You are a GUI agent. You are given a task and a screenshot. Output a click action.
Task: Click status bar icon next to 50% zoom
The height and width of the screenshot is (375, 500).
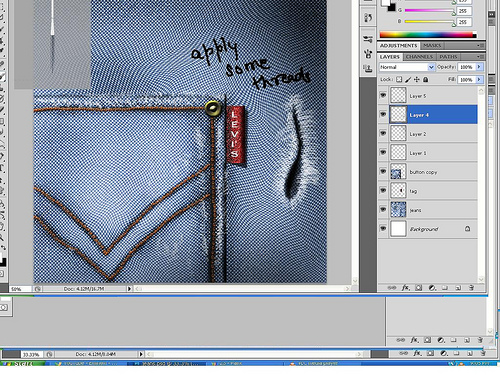coord(38,289)
